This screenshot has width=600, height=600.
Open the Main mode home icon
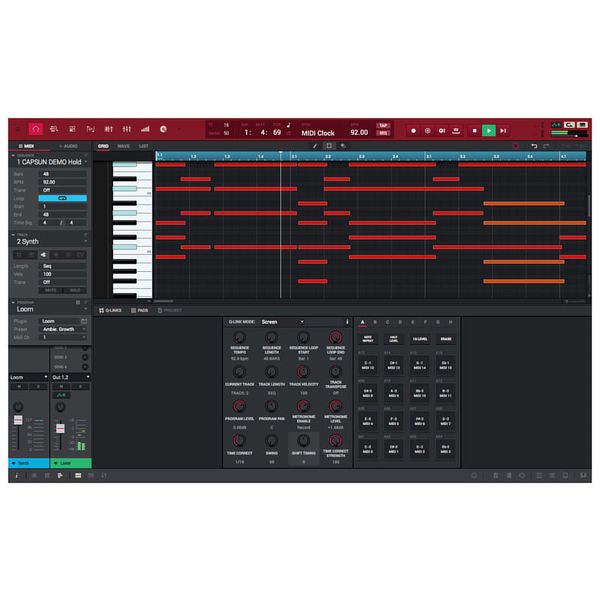pyautogui.click(x=36, y=129)
